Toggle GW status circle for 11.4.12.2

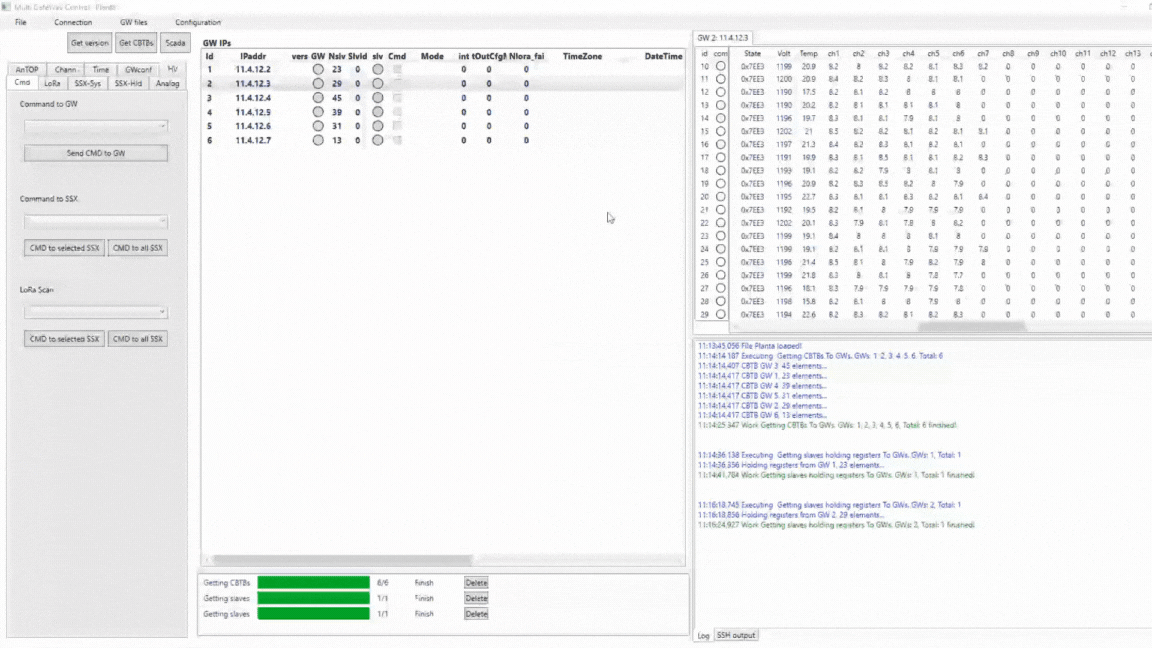(318, 69)
